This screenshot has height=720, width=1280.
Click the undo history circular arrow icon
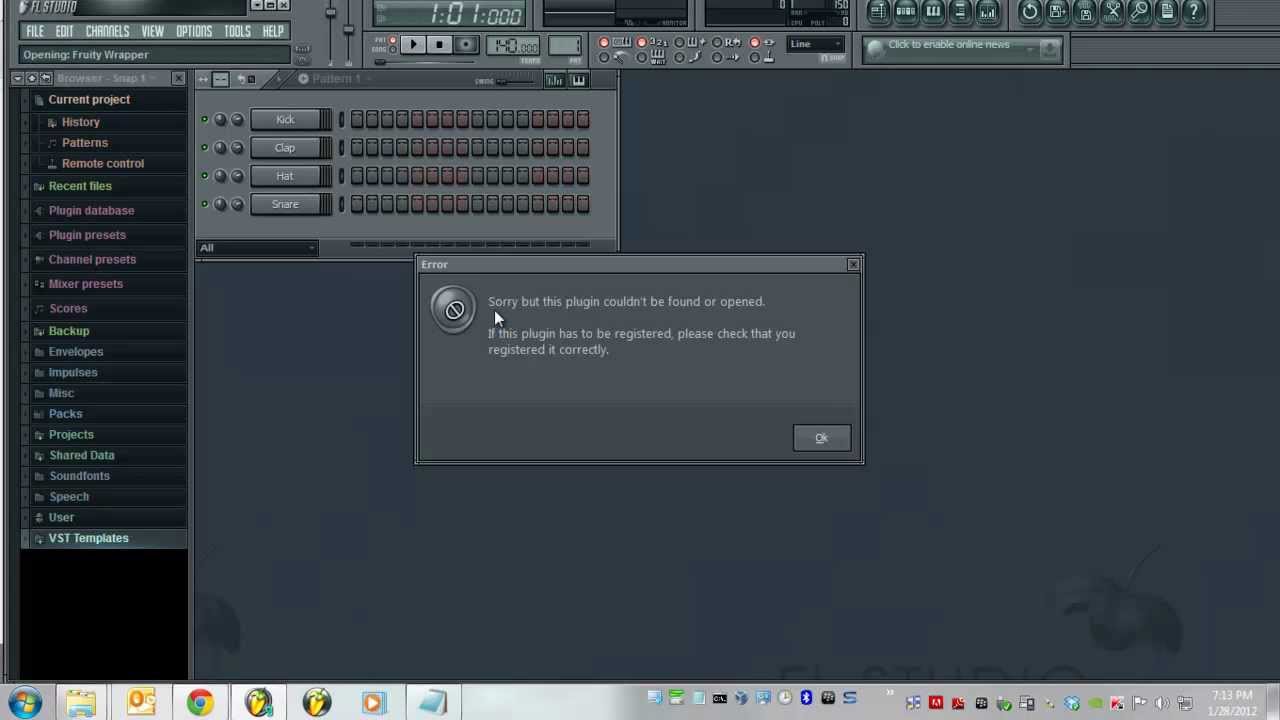pos(1030,11)
